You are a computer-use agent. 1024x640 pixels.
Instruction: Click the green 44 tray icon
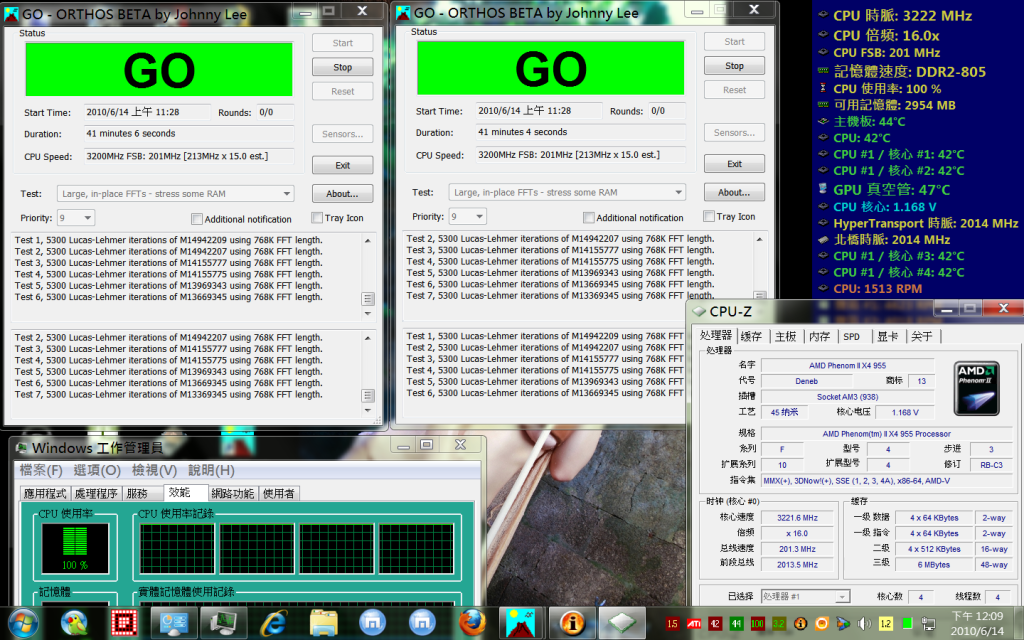tap(736, 624)
